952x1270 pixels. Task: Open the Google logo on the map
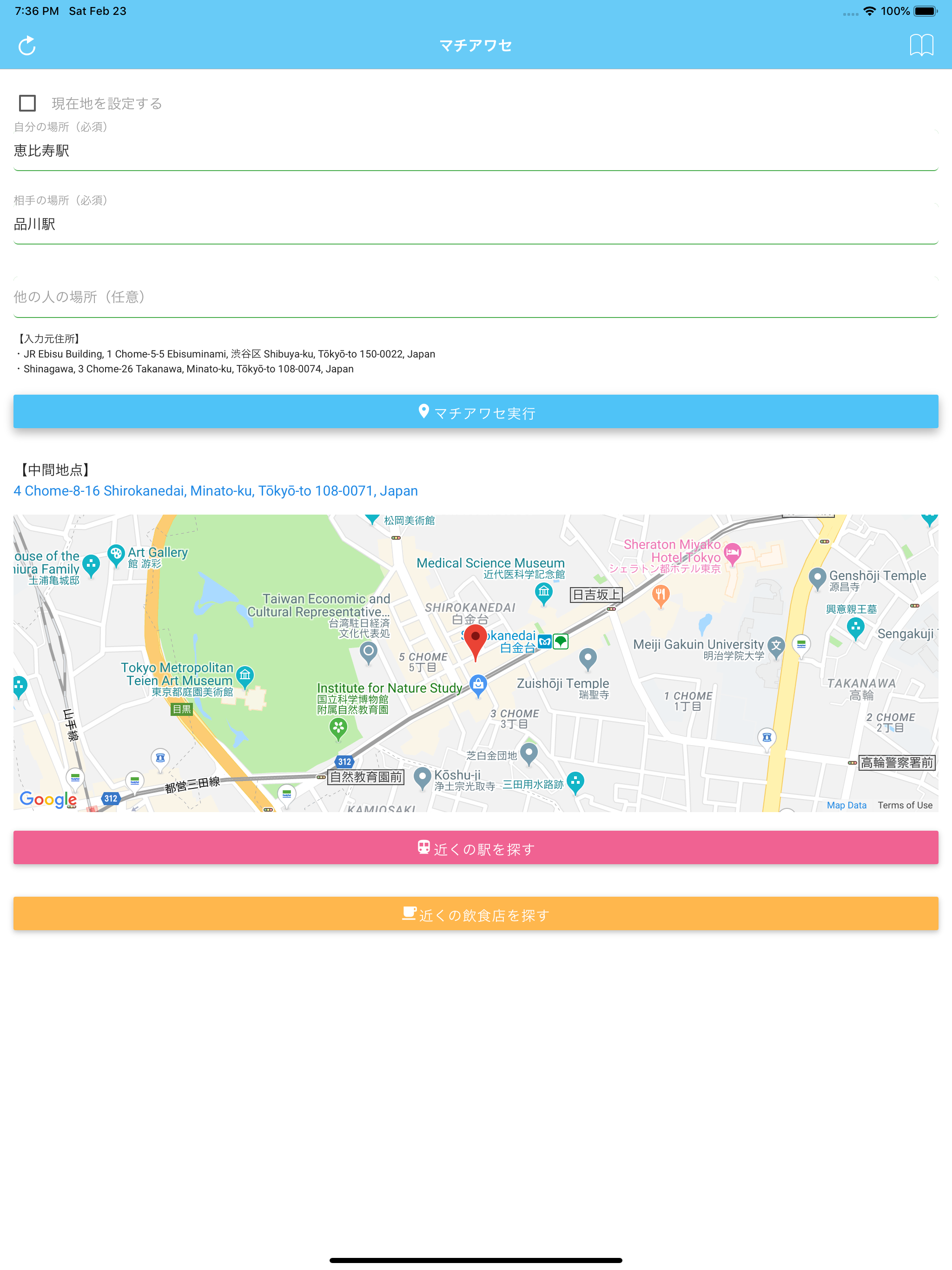pos(48,799)
